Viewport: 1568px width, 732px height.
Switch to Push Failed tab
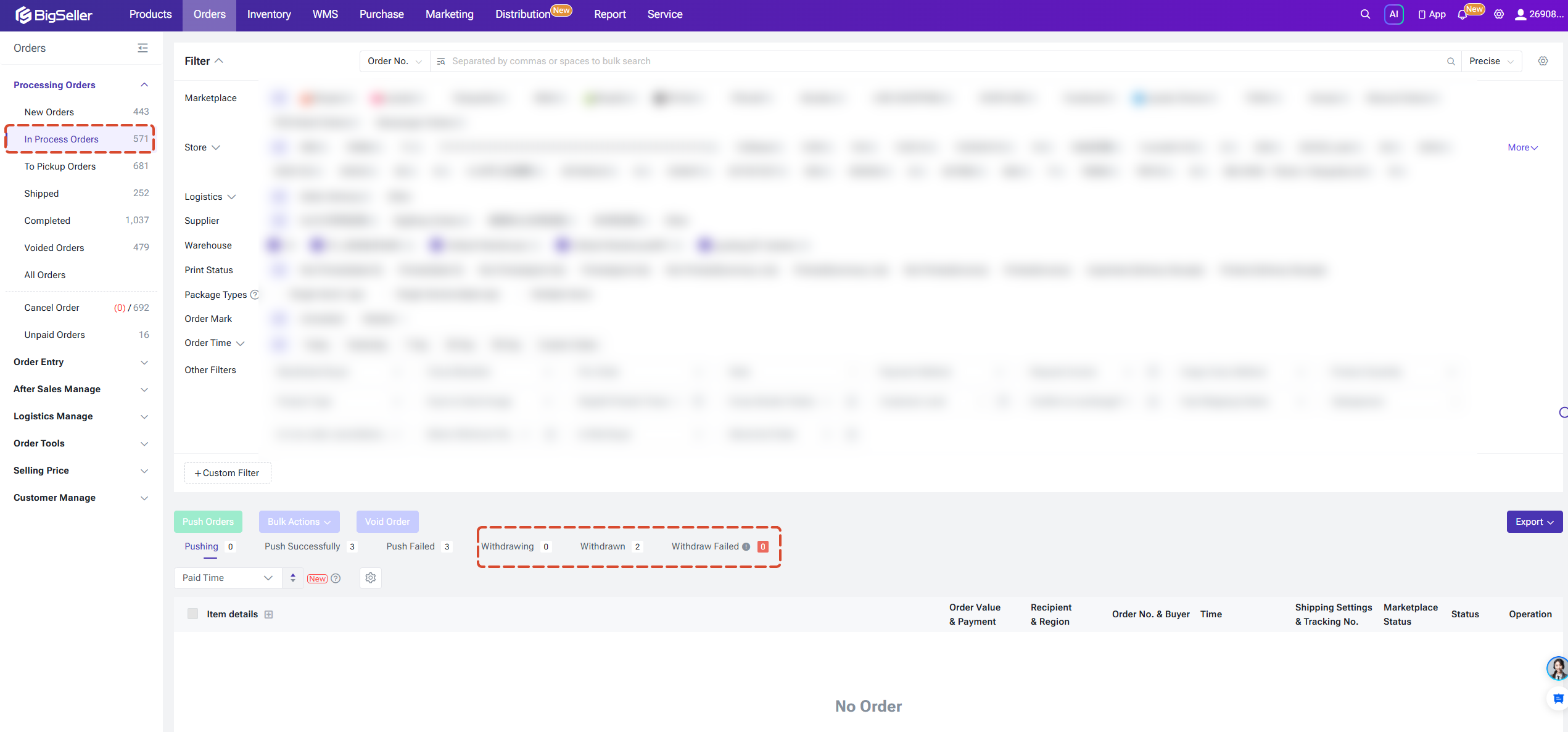(419, 546)
